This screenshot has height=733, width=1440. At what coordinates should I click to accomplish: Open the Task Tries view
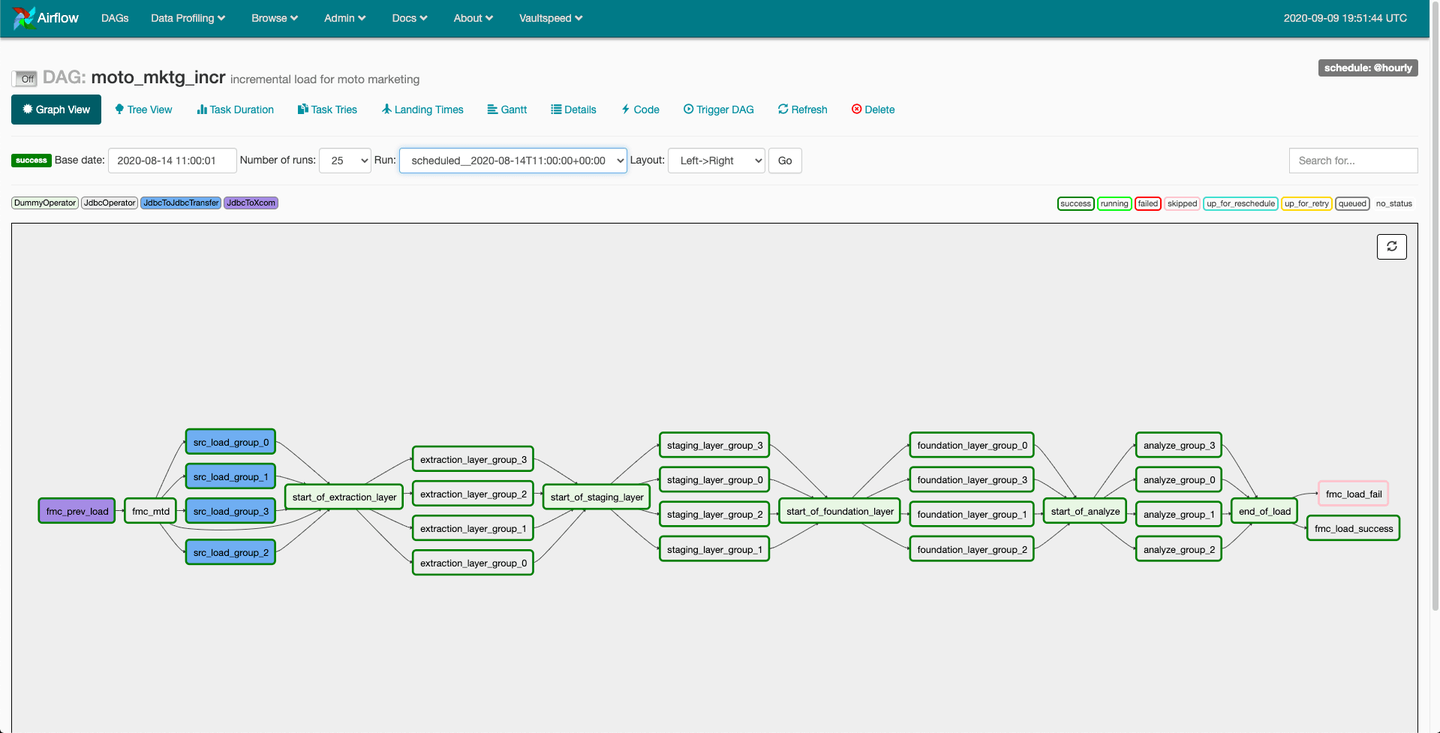tap(327, 109)
